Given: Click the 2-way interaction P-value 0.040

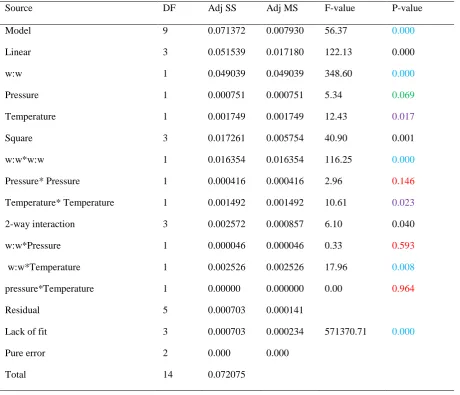Looking at the screenshot, I should pyautogui.click(x=403, y=224).
